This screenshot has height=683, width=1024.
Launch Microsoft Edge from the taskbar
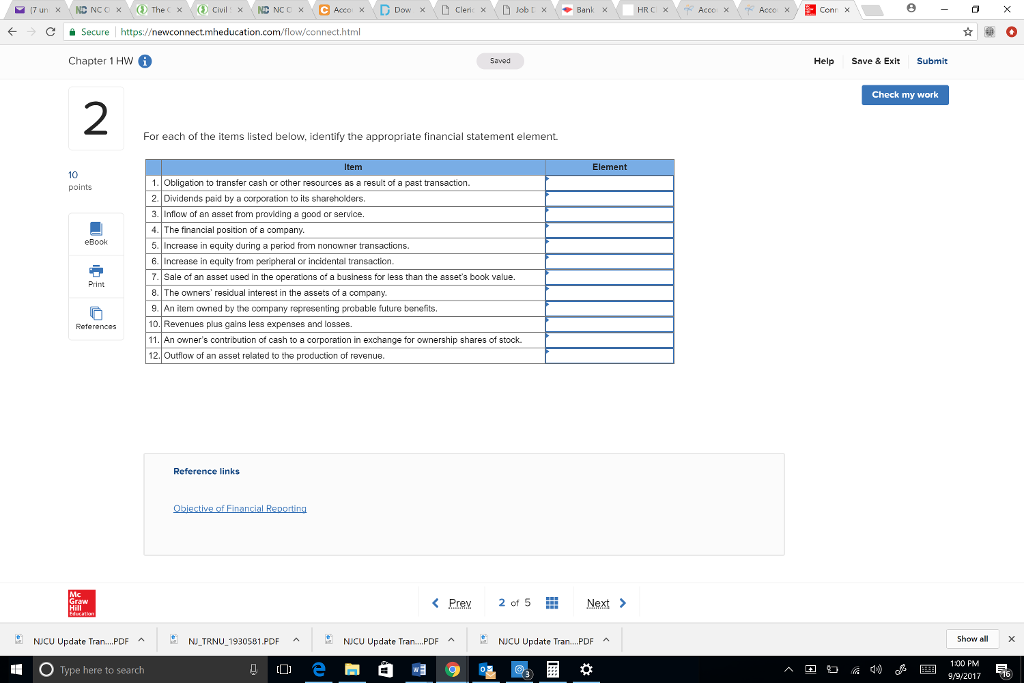(319, 670)
